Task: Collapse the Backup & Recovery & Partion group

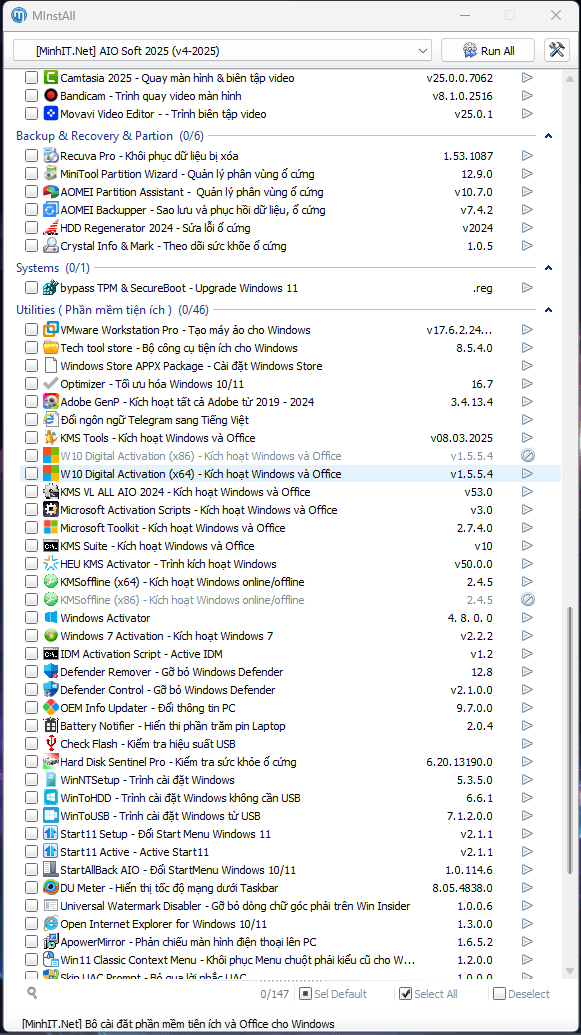Action: (548, 136)
